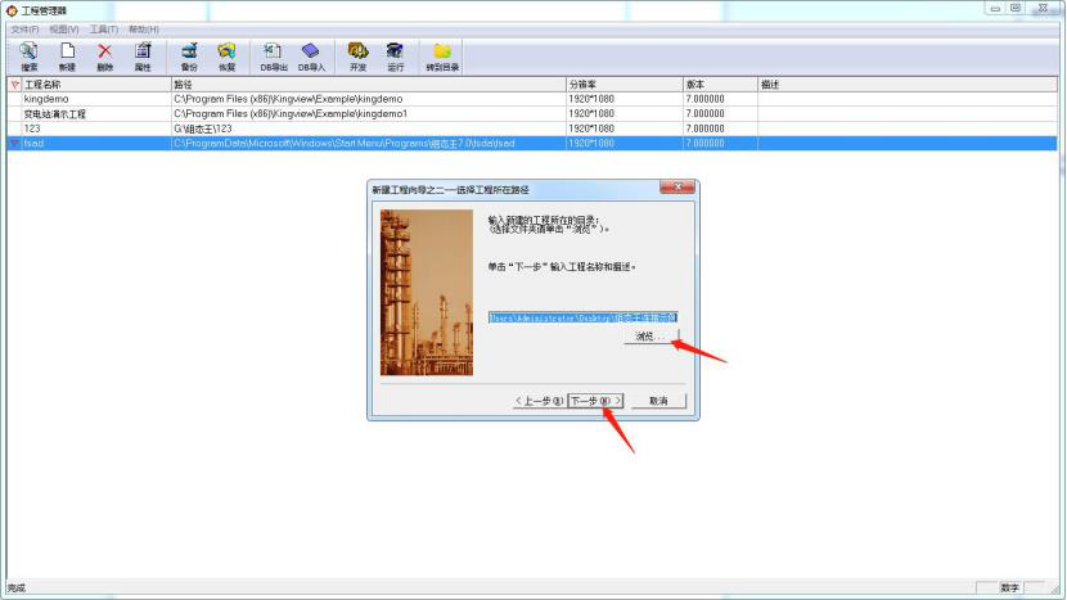This screenshot has width=1067, height=600.
Task: Start runtime with the 运行 icon
Action: pyautogui.click(x=394, y=51)
